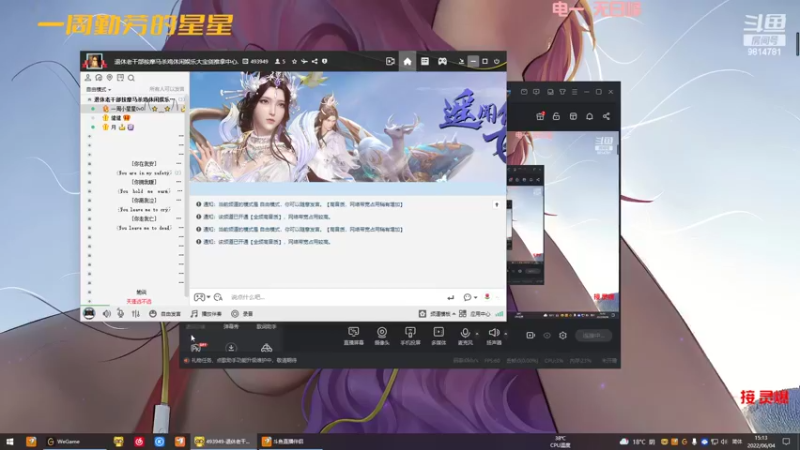
Task: Open the bell notifications in Douyu streamer
Action: [589, 116]
